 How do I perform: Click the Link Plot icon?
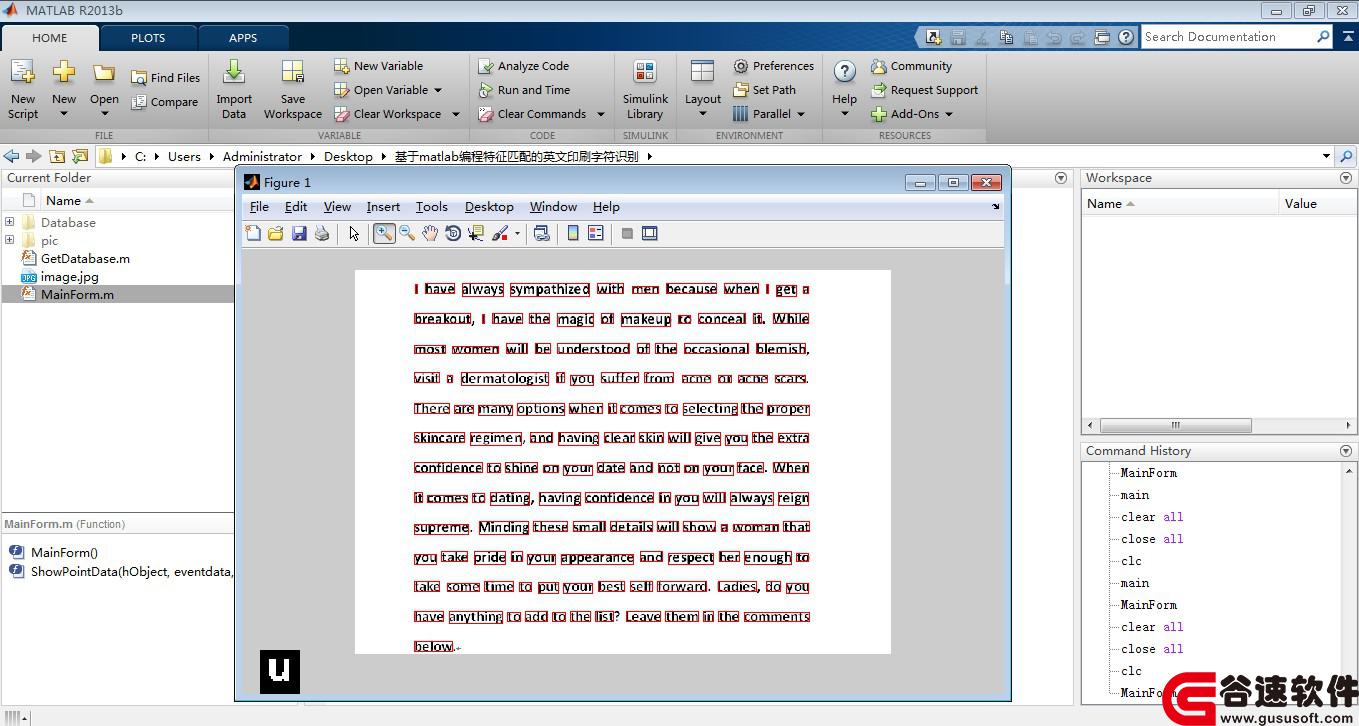tap(542, 233)
